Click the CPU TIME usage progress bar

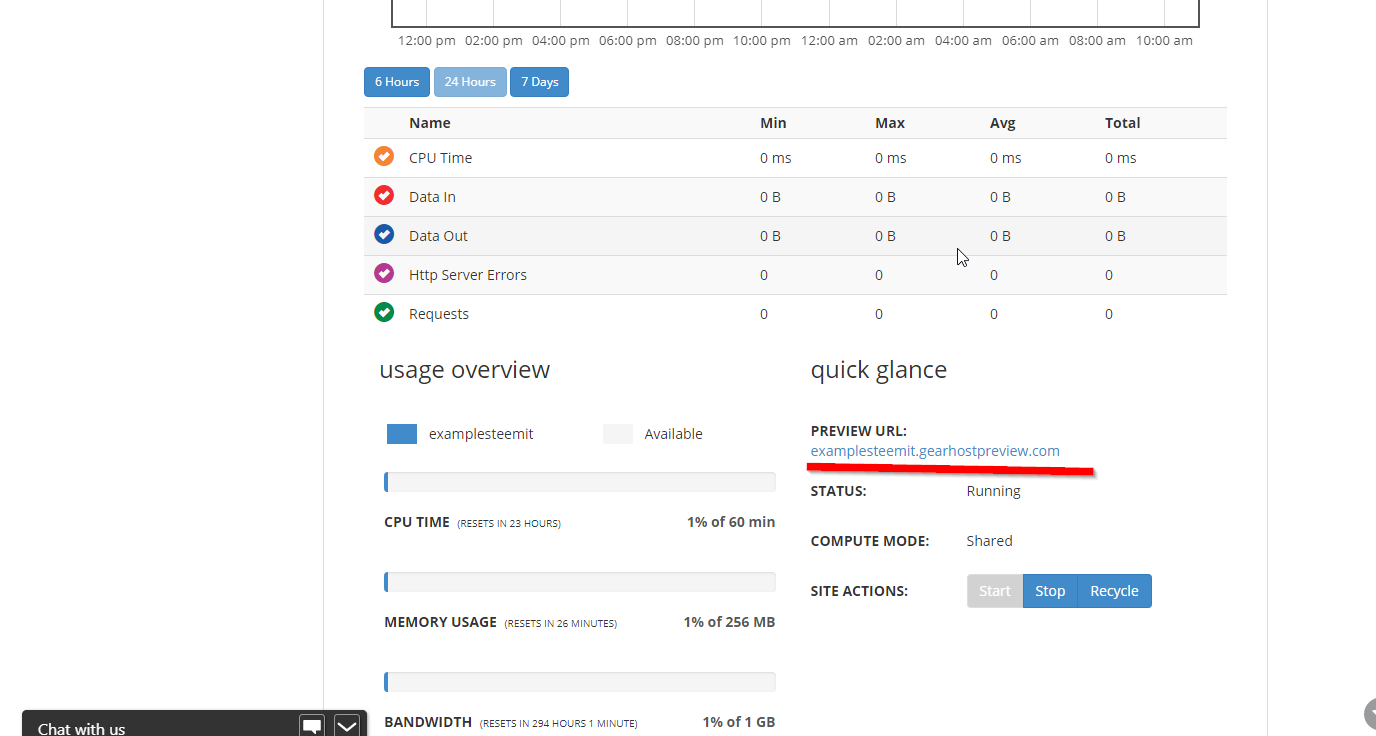[580, 482]
